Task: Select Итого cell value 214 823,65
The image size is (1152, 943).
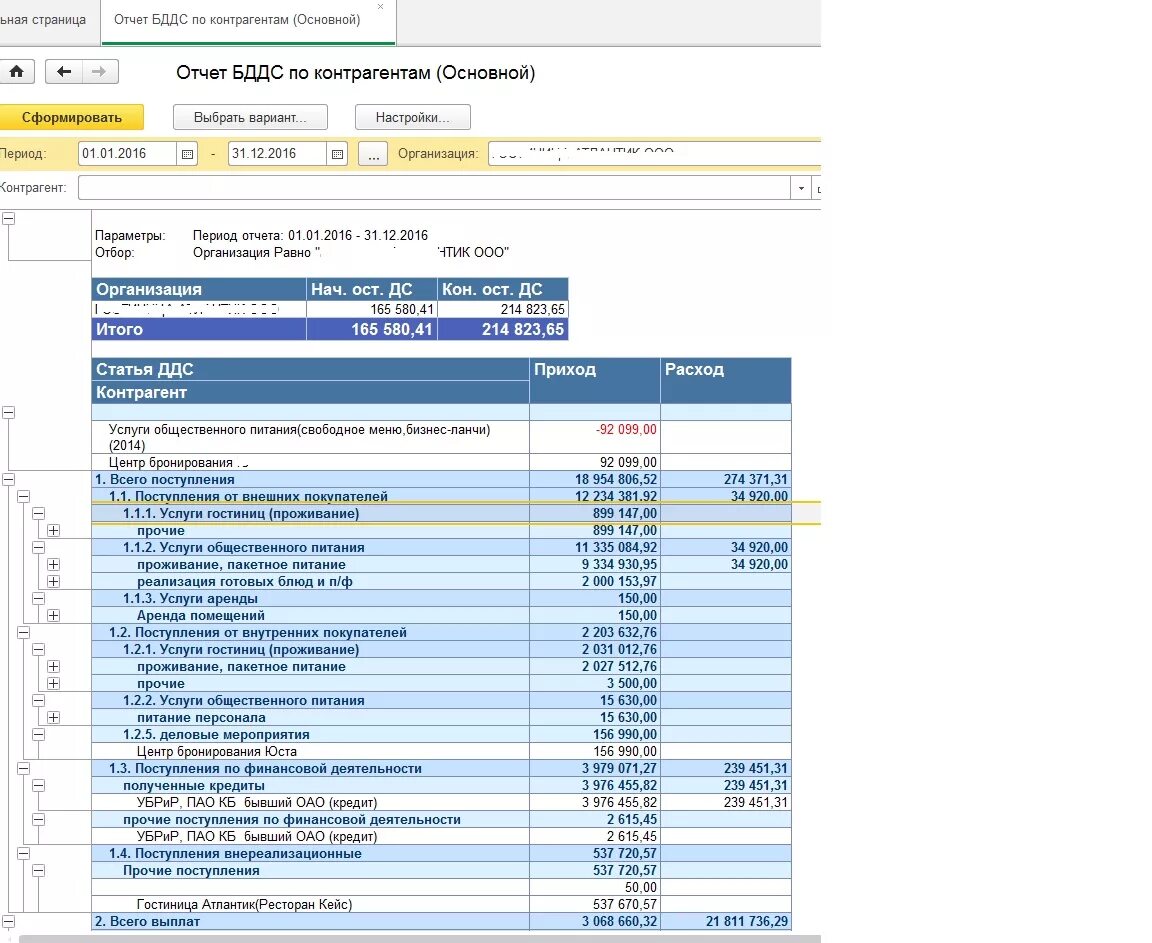Action: (x=503, y=329)
